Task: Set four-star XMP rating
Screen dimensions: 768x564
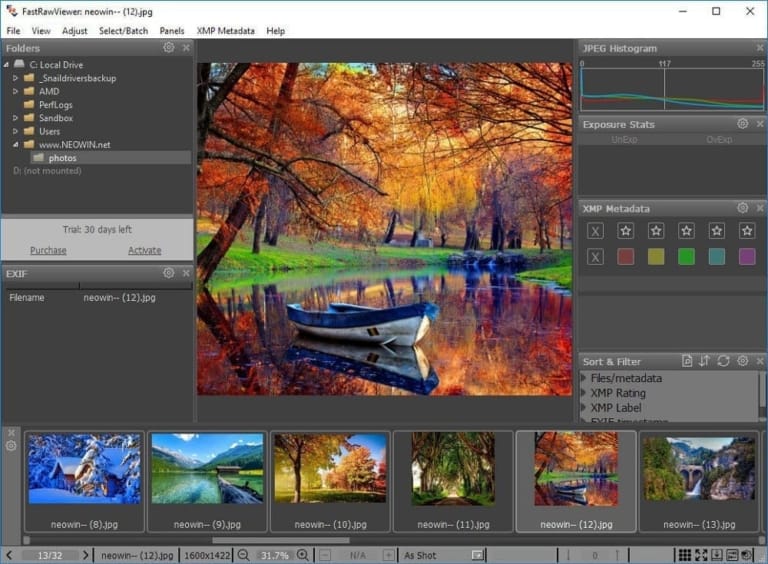Action: coord(717,231)
